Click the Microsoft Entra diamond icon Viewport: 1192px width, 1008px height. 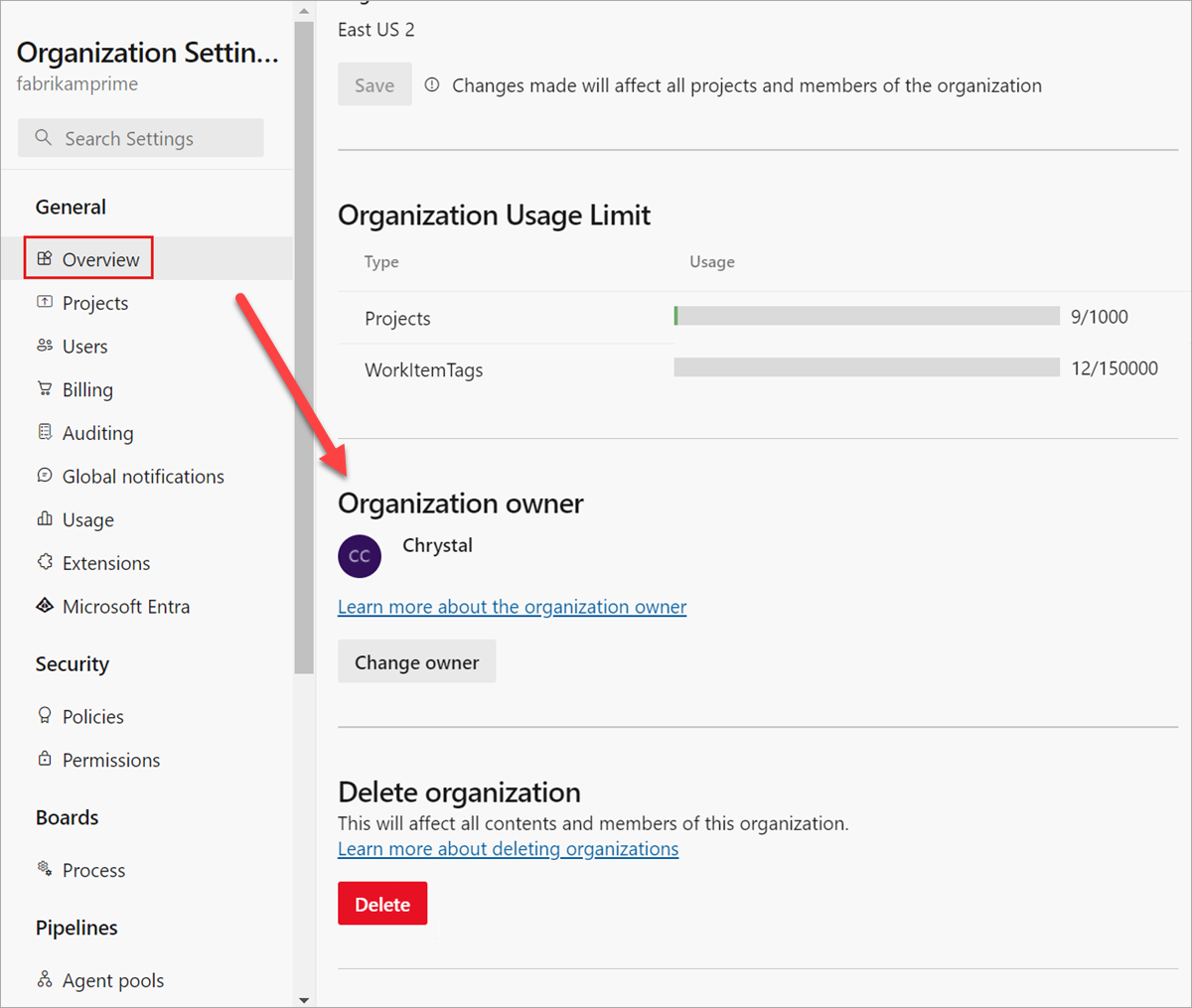tap(45, 606)
